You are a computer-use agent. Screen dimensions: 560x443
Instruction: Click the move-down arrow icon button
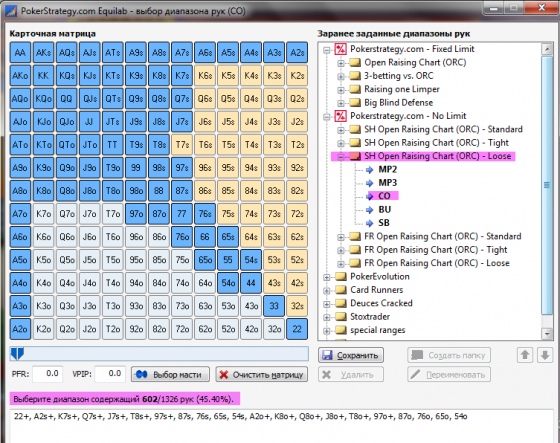point(545,355)
